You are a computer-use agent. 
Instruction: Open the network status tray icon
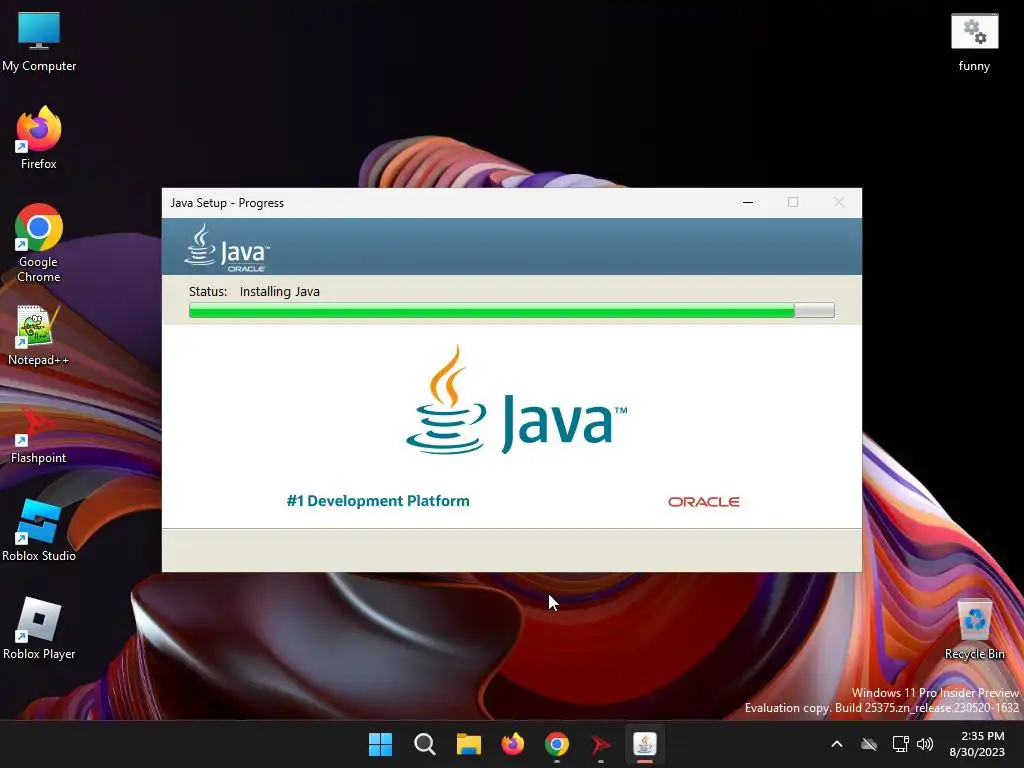[901, 744]
